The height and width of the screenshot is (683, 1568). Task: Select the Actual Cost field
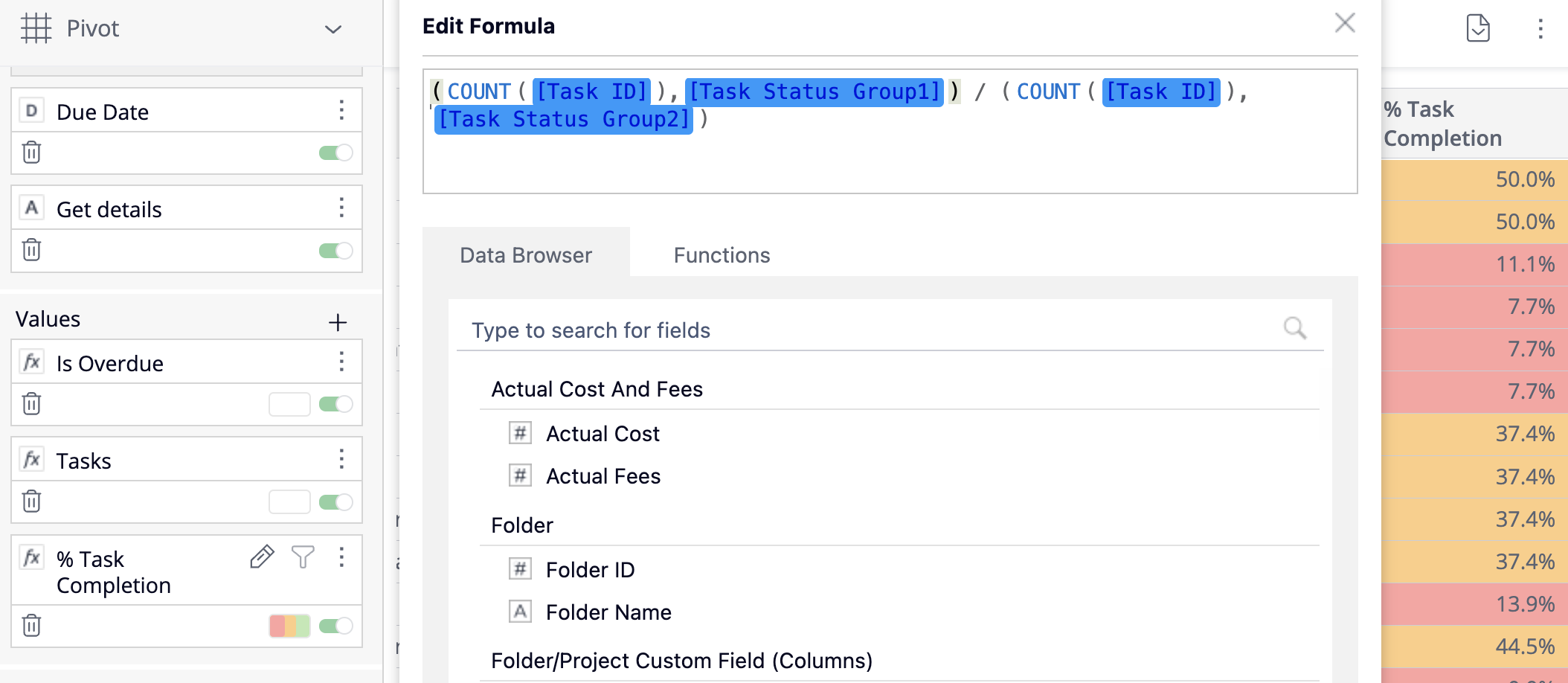[603, 434]
